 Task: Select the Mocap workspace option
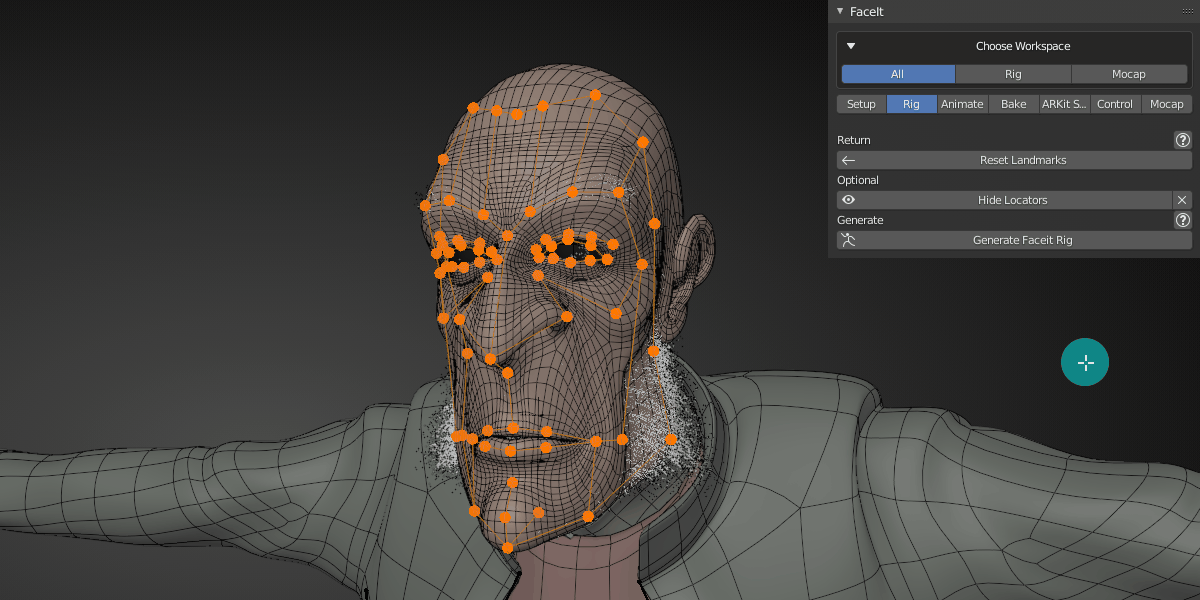coord(1129,73)
